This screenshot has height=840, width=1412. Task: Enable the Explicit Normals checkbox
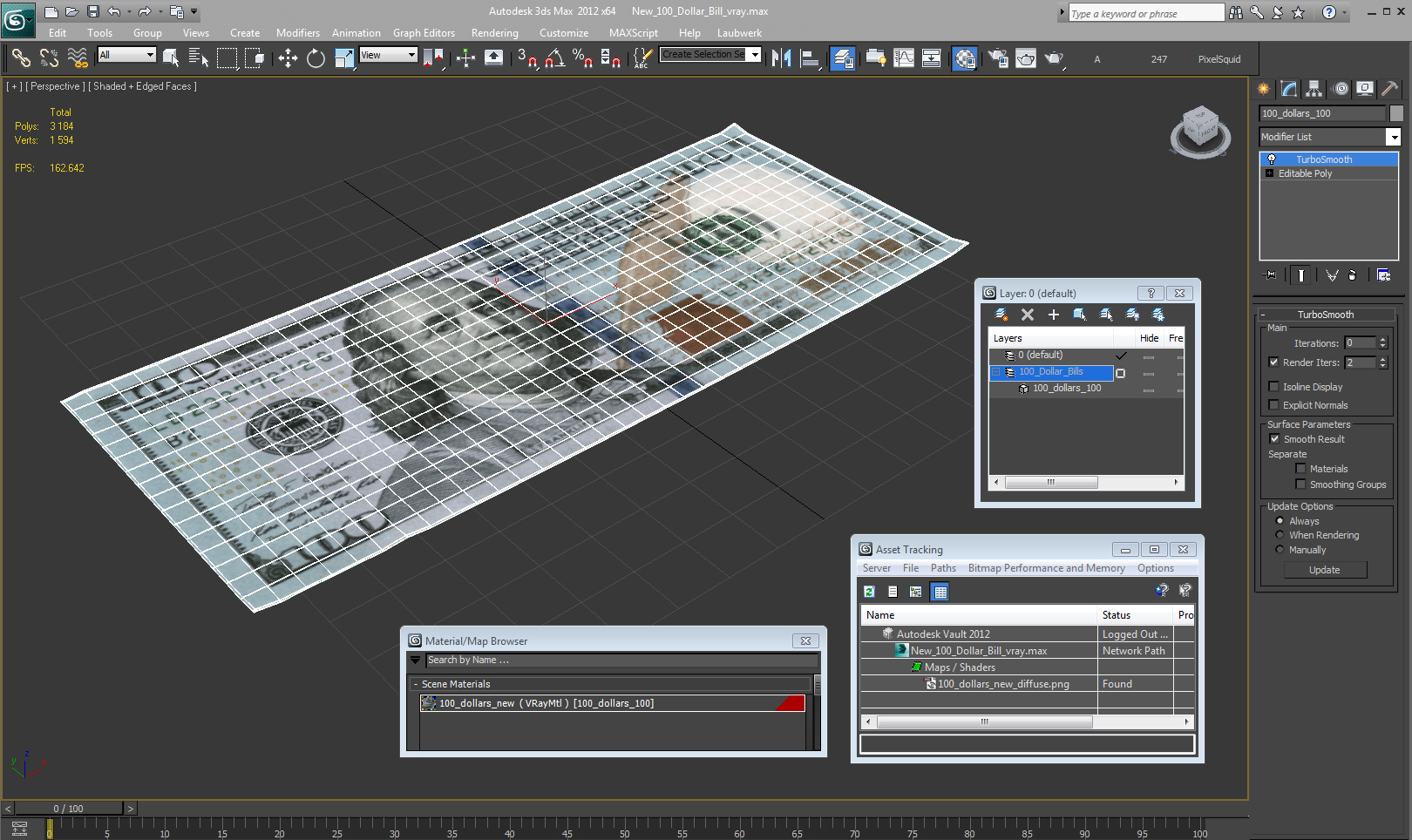[x=1273, y=405]
